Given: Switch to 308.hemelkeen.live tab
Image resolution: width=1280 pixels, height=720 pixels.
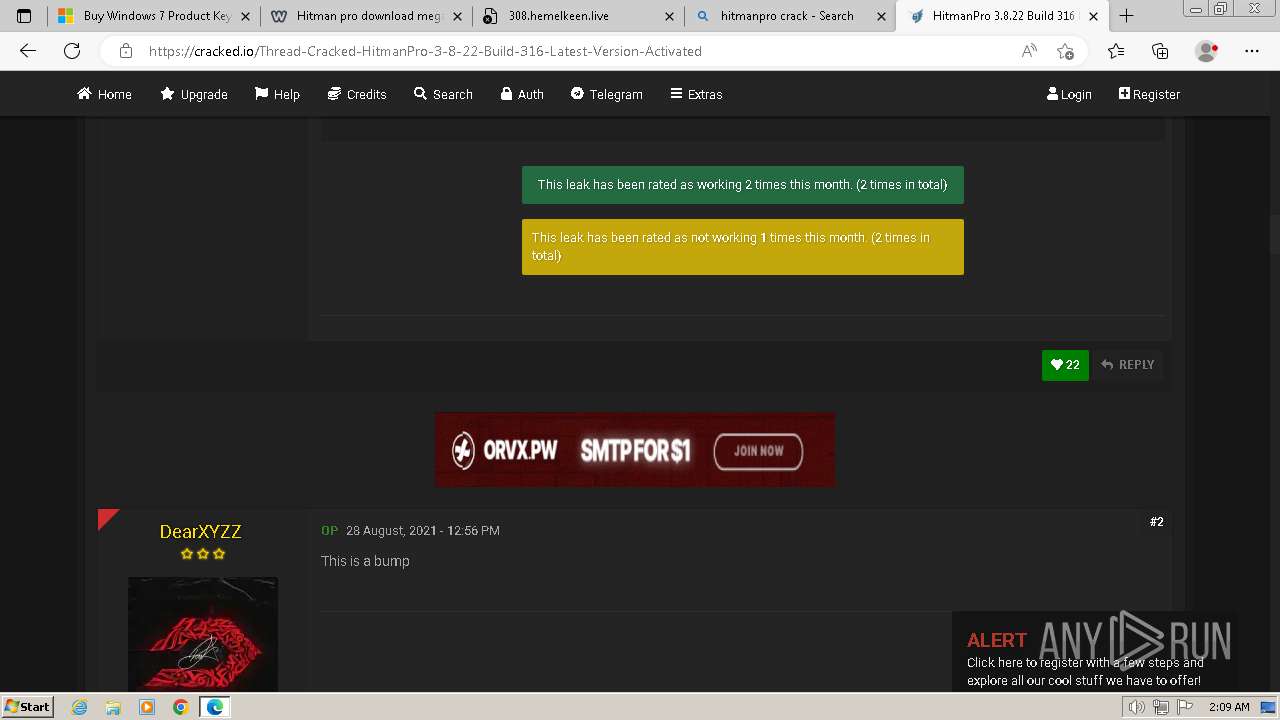Looking at the screenshot, I should pyautogui.click(x=579, y=16).
